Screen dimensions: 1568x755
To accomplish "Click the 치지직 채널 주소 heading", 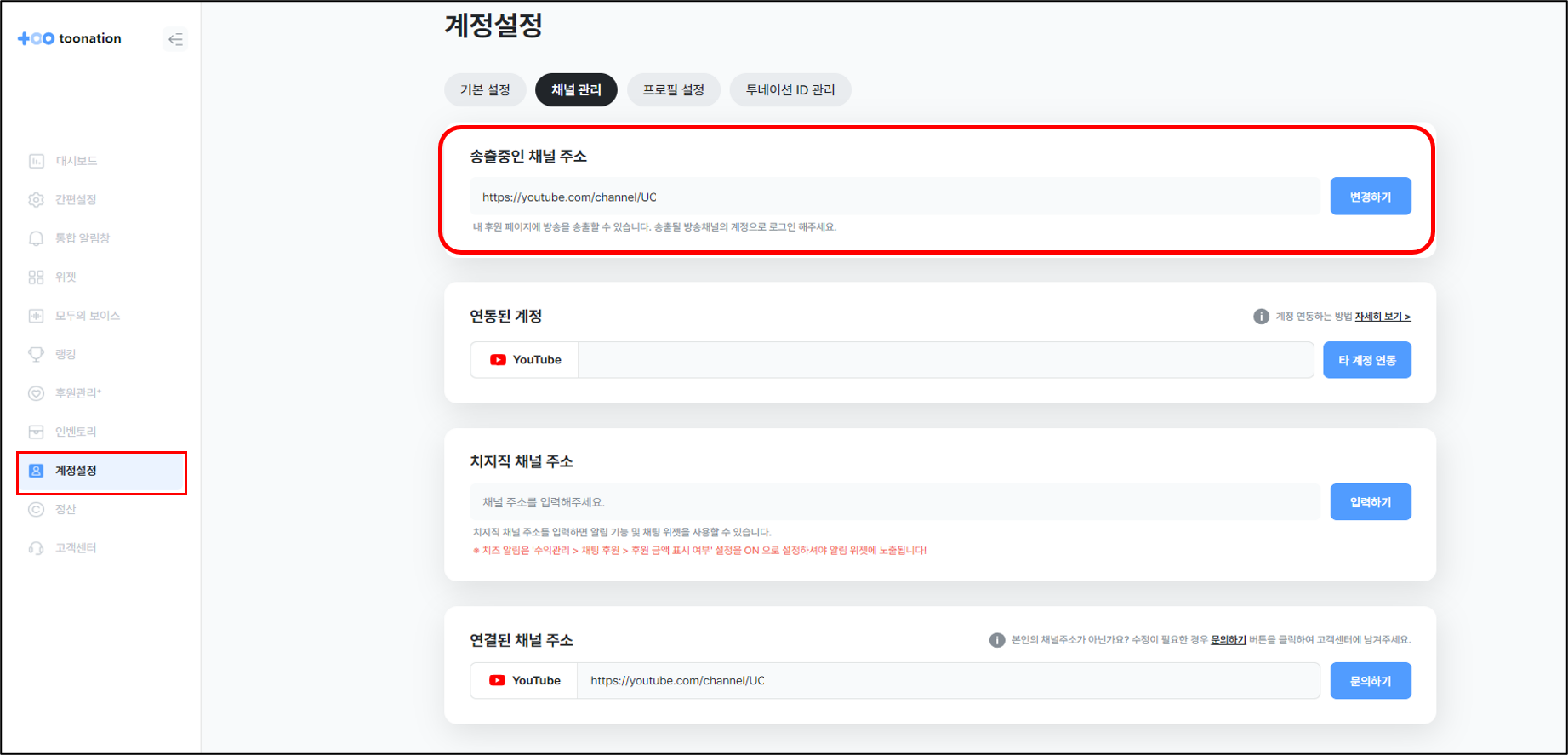I will [522, 461].
